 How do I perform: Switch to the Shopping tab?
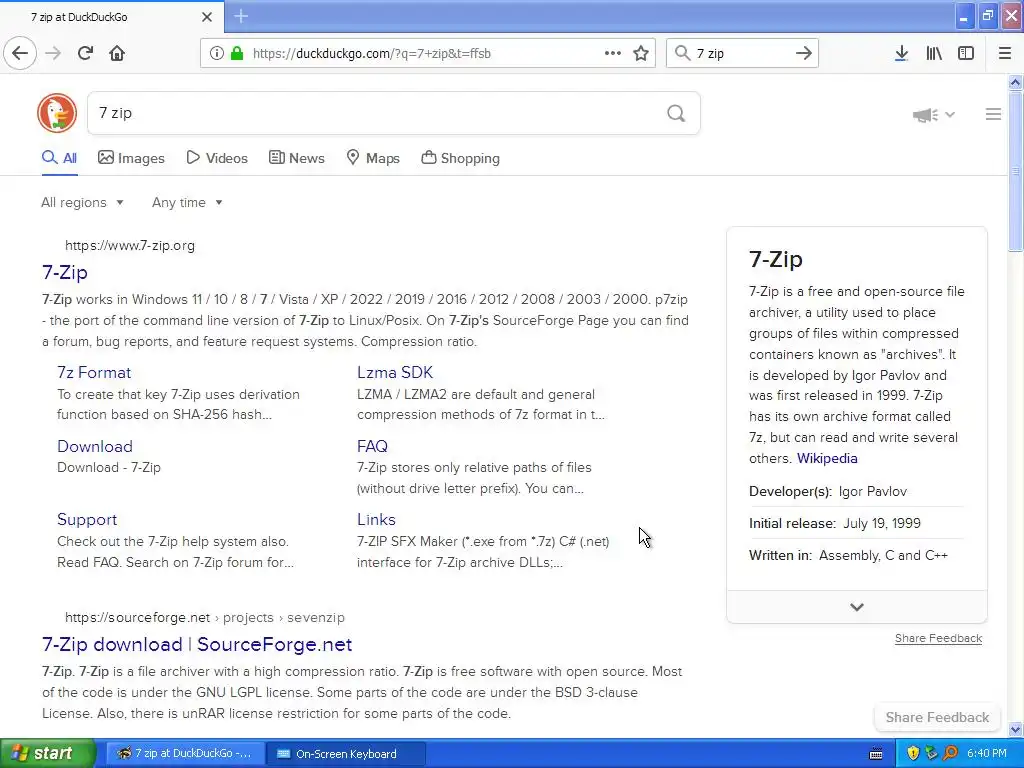460,158
